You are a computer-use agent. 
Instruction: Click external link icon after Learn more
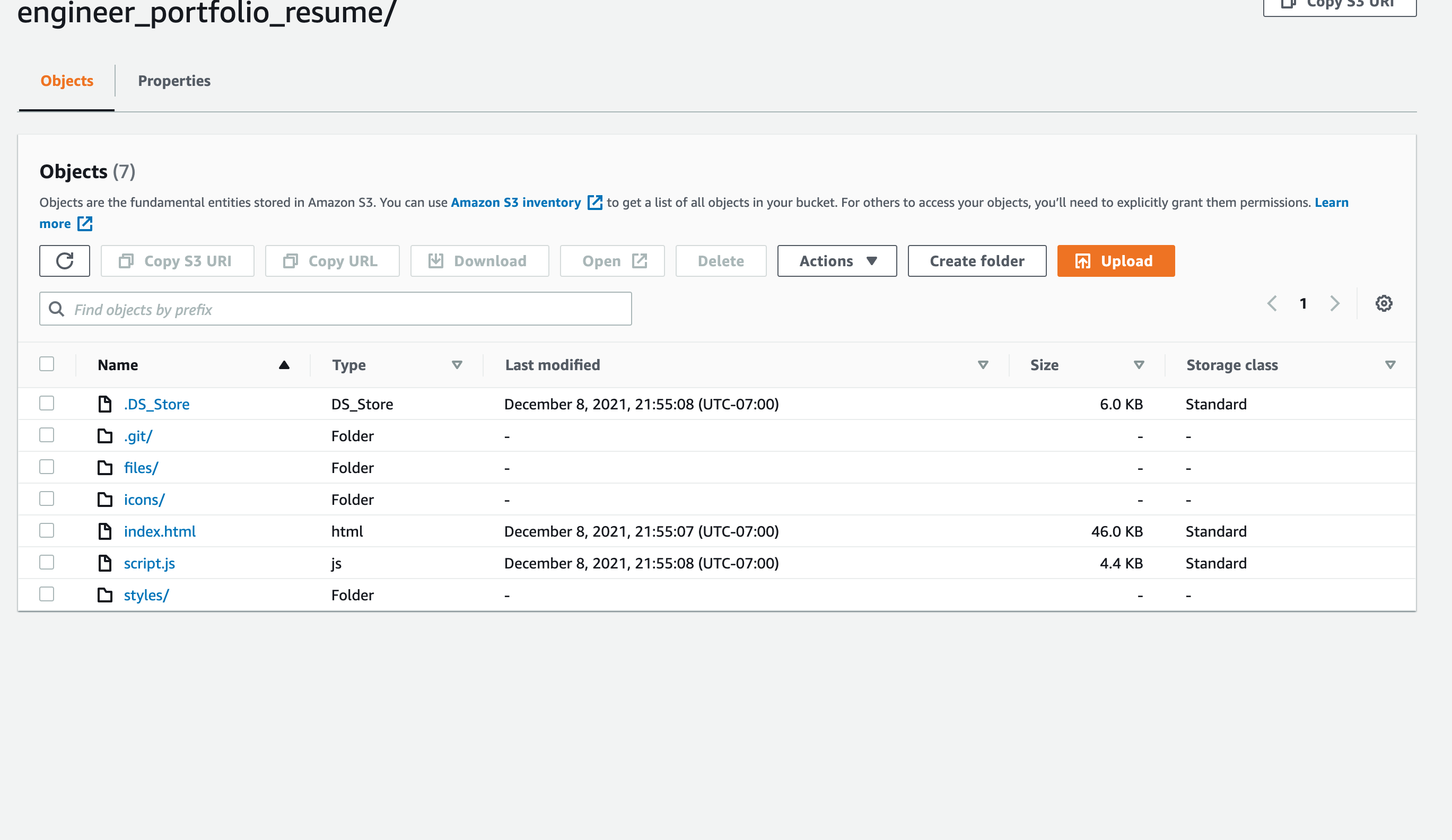click(85, 224)
